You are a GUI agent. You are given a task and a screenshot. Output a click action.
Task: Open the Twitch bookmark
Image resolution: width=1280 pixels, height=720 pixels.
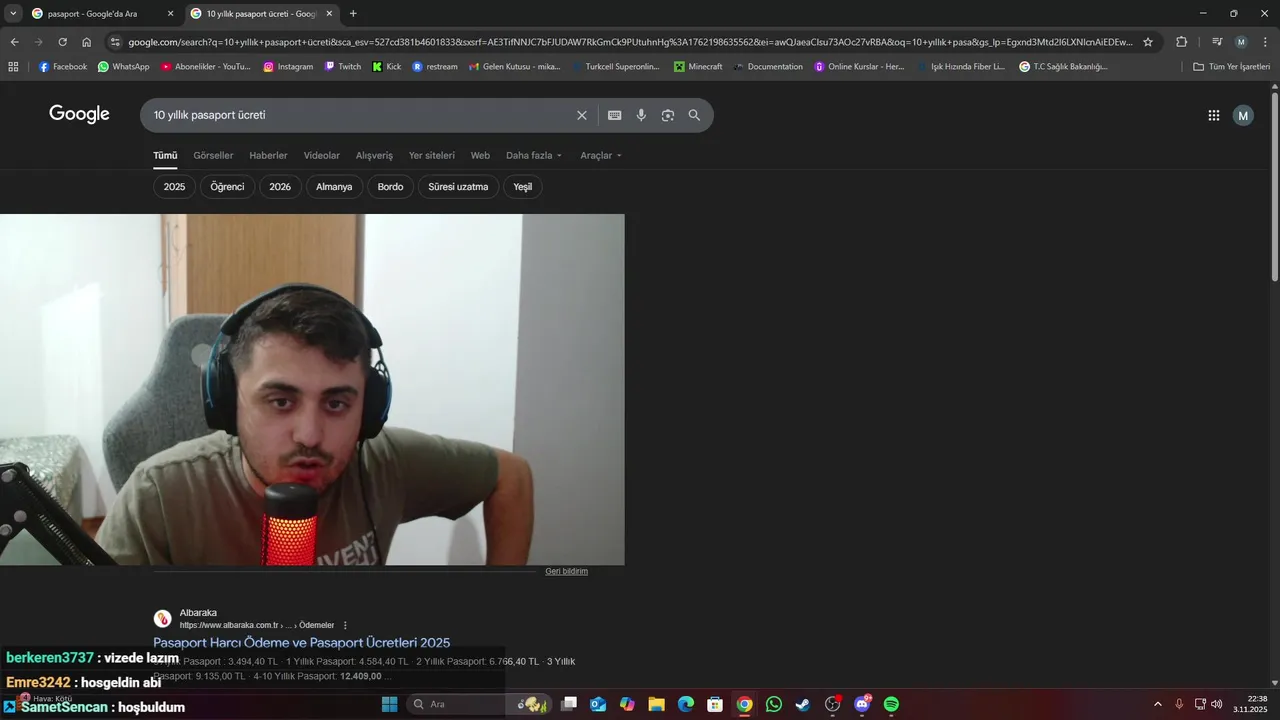[x=343, y=67]
